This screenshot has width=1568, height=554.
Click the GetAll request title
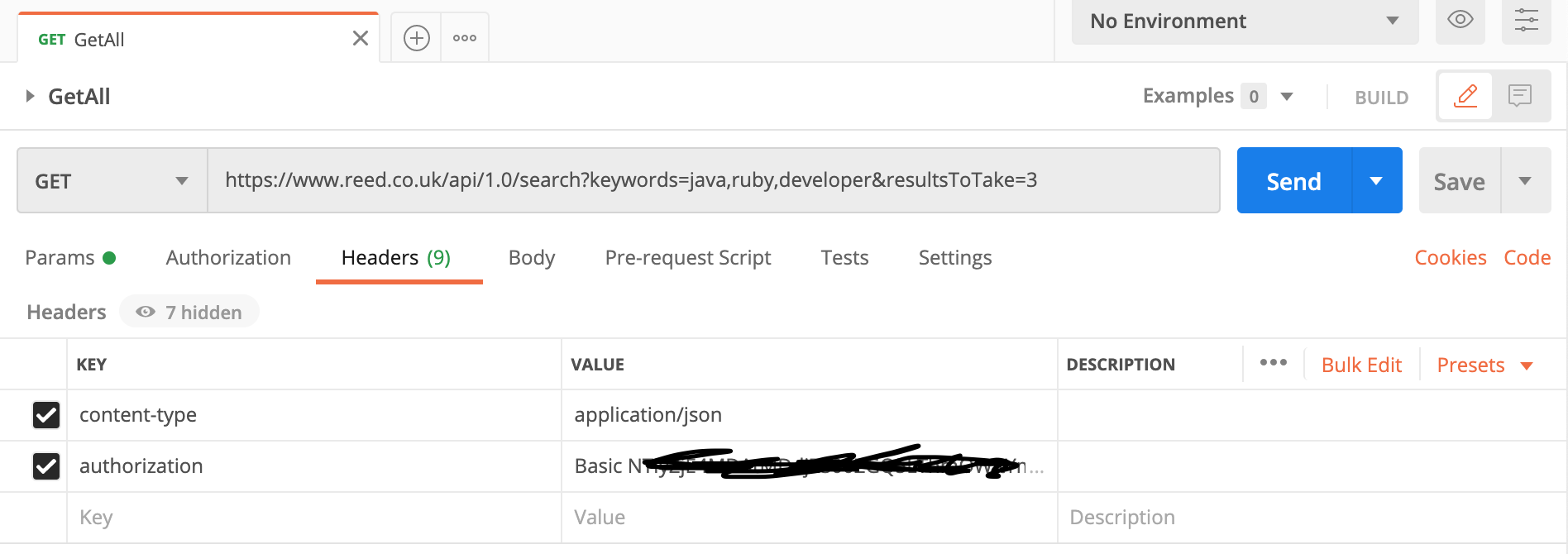coord(79,97)
